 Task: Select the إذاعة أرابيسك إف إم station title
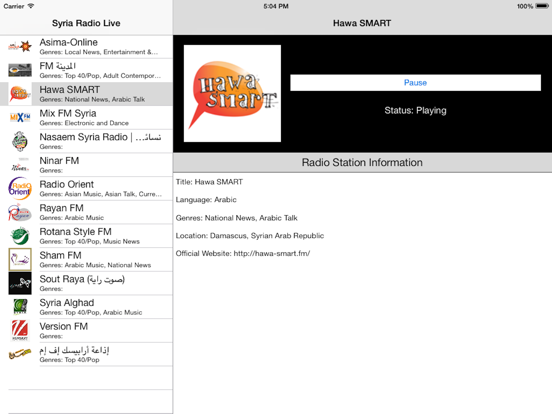pyautogui.click(x=74, y=350)
